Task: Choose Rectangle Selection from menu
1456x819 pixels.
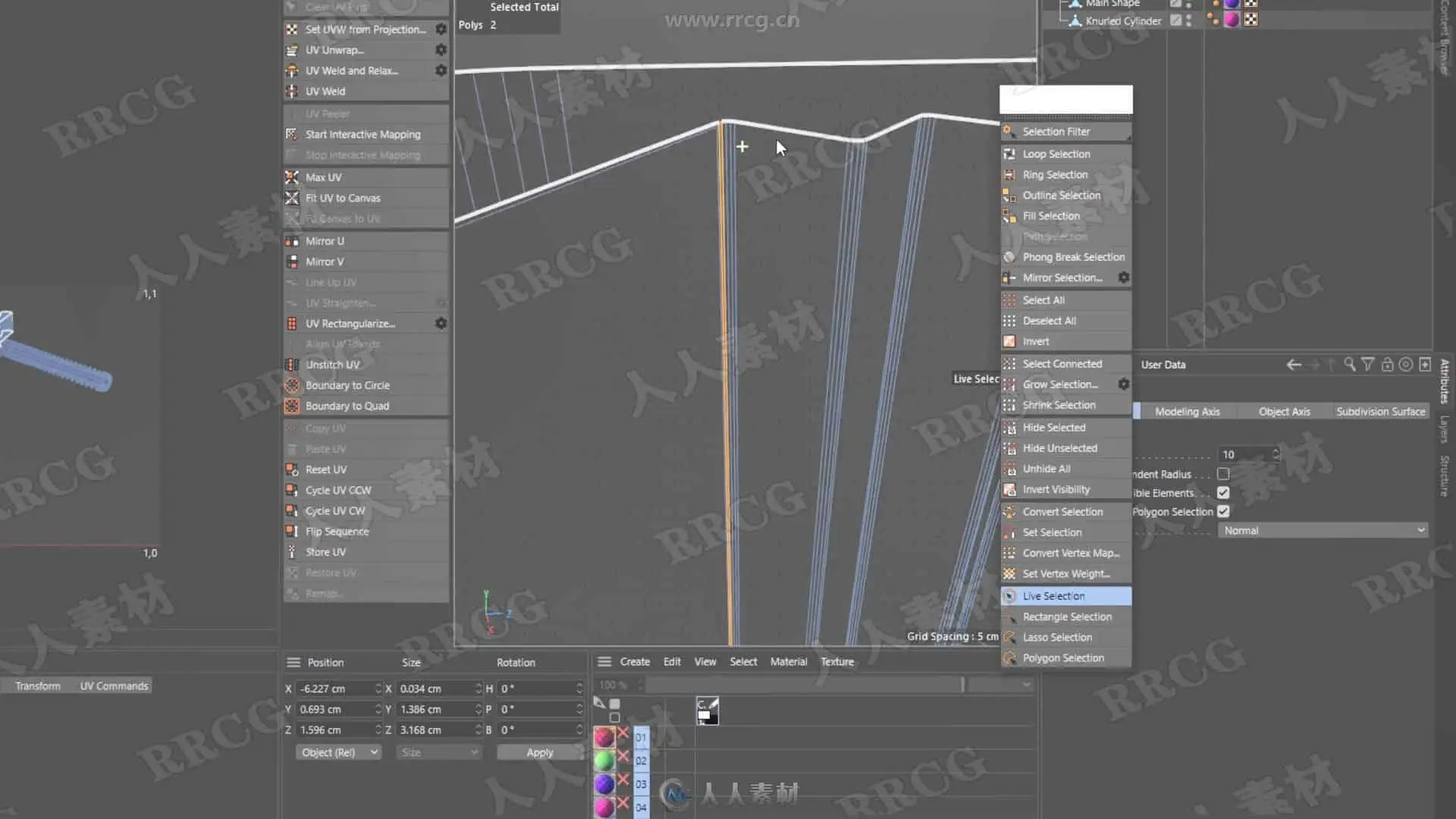Action: pyautogui.click(x=1067, y=617)
